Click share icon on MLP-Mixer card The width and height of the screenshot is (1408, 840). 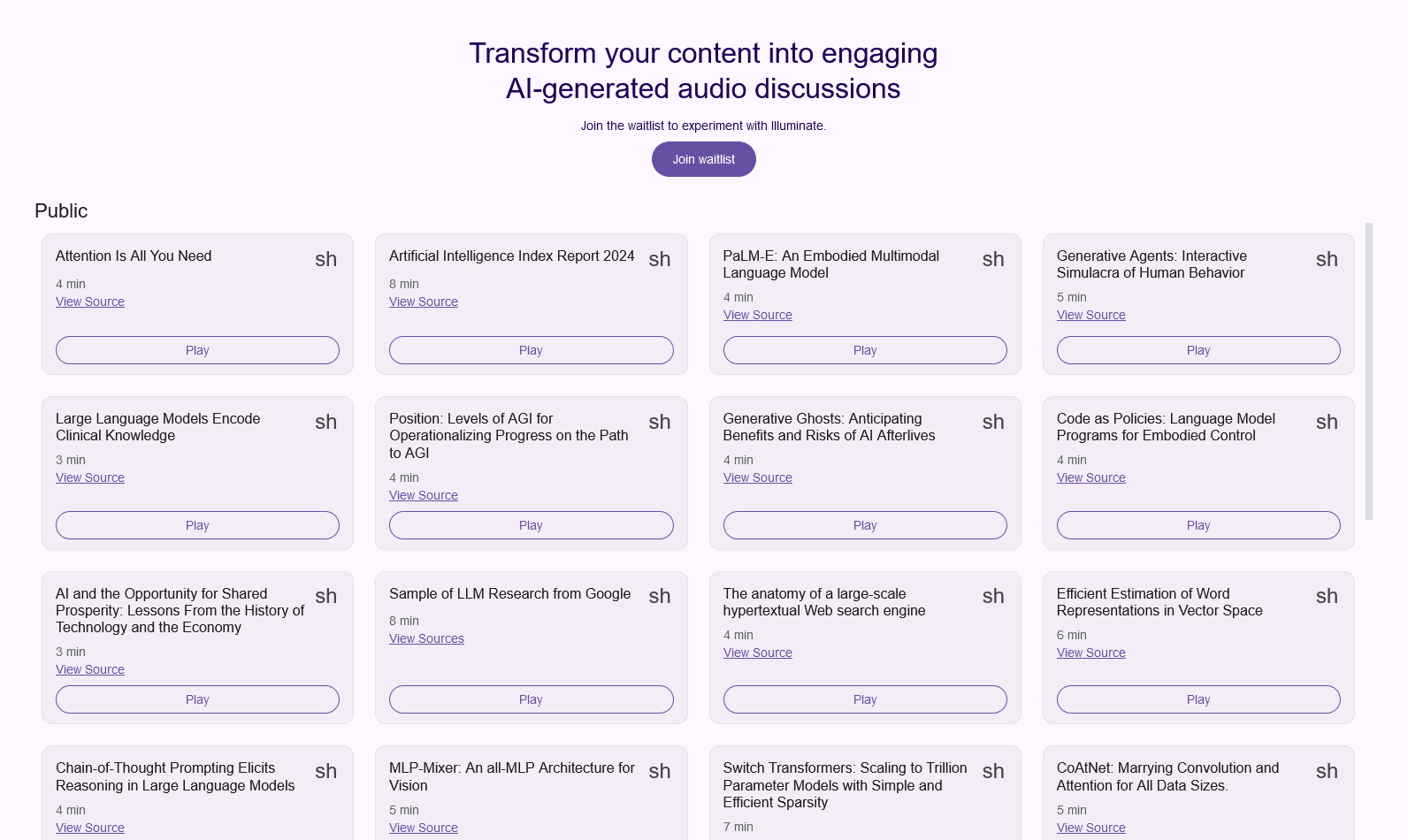pos(659,771)
